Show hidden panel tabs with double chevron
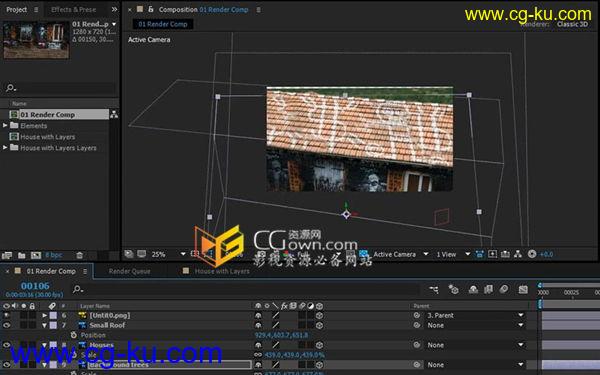Screen dimensions: 600x375 [114, 9]
